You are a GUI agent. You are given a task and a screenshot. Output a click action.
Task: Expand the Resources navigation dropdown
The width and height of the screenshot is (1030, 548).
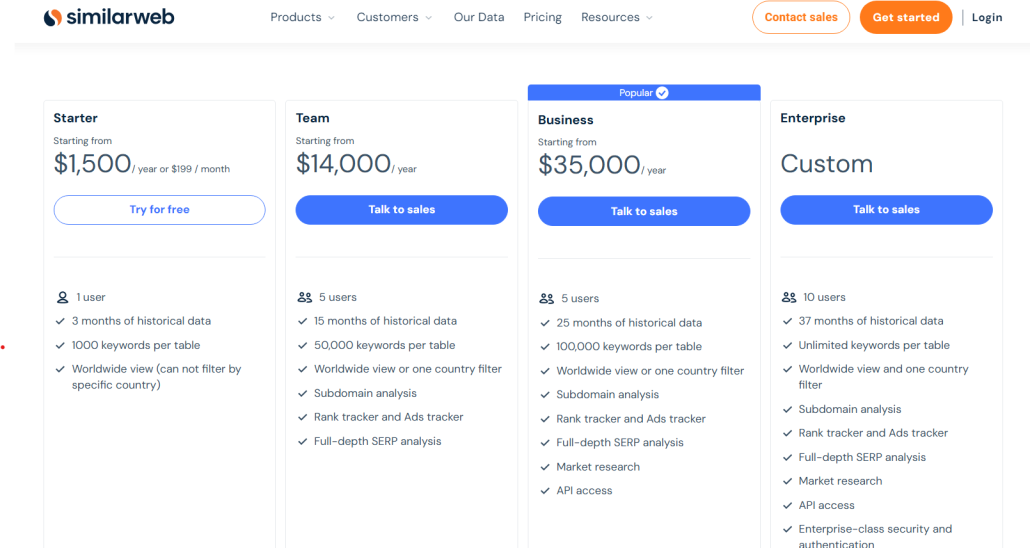[x=616, y=17]
